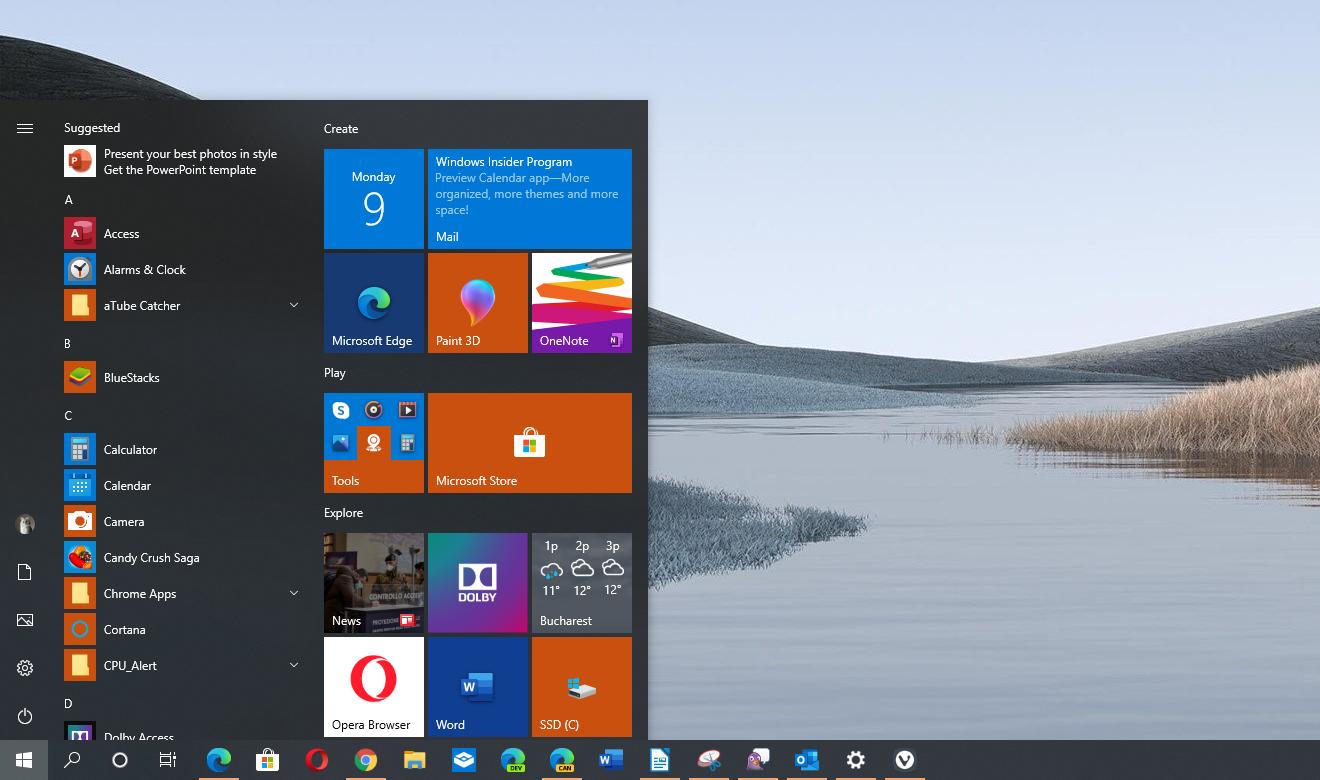This screenshot has height=780, width=1320.
Task: Open the Microsoft Store tile
Action: 529,443
